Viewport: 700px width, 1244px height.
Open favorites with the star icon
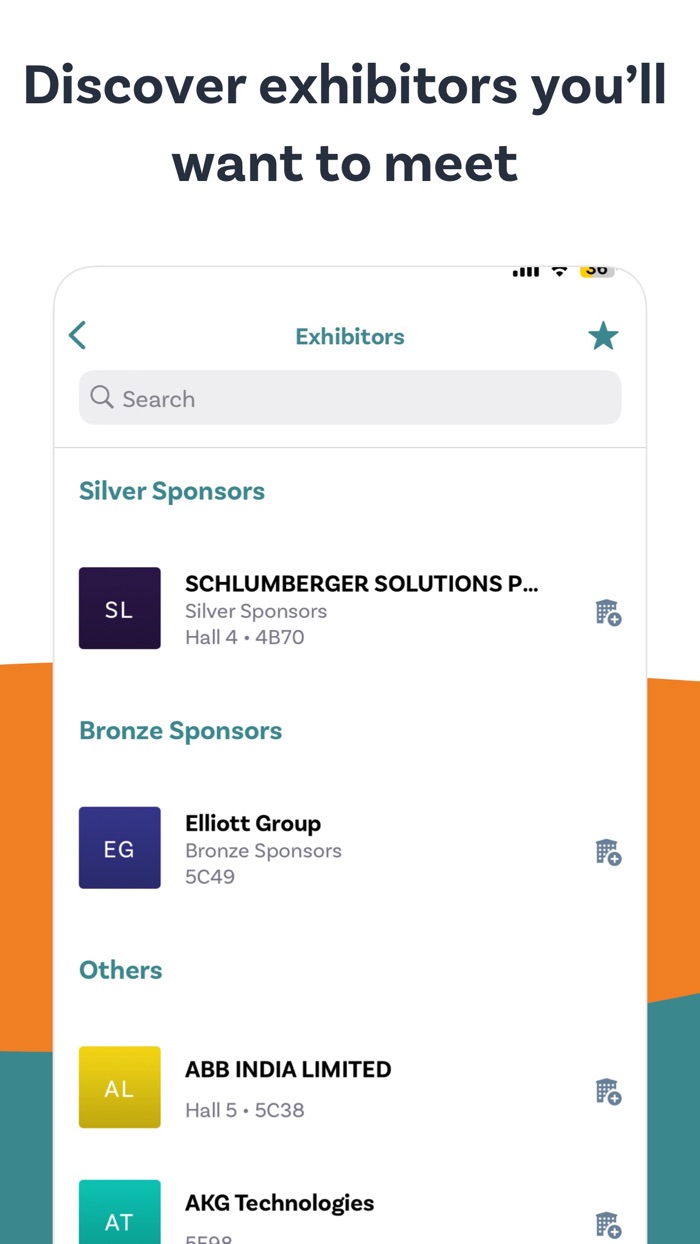[x=603, y=336]
